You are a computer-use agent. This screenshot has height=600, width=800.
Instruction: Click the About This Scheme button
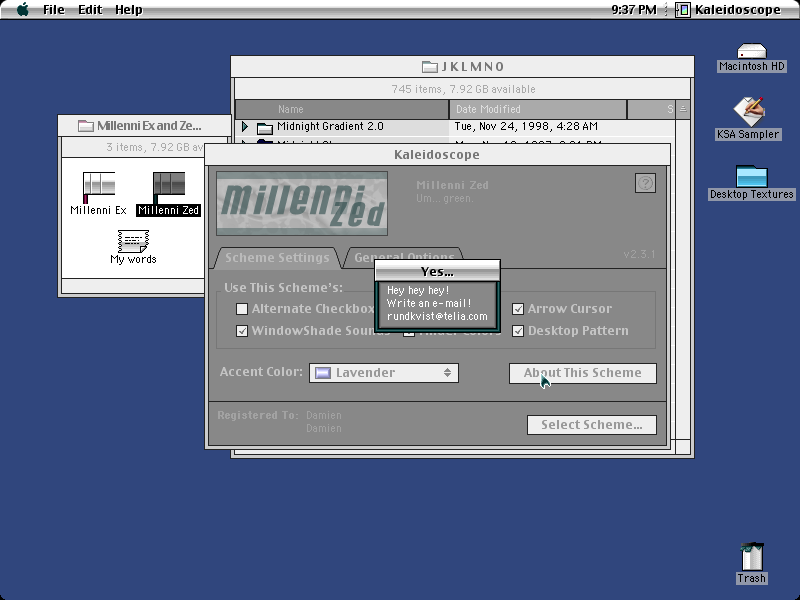pyautogui.click(x=583, y=373)
